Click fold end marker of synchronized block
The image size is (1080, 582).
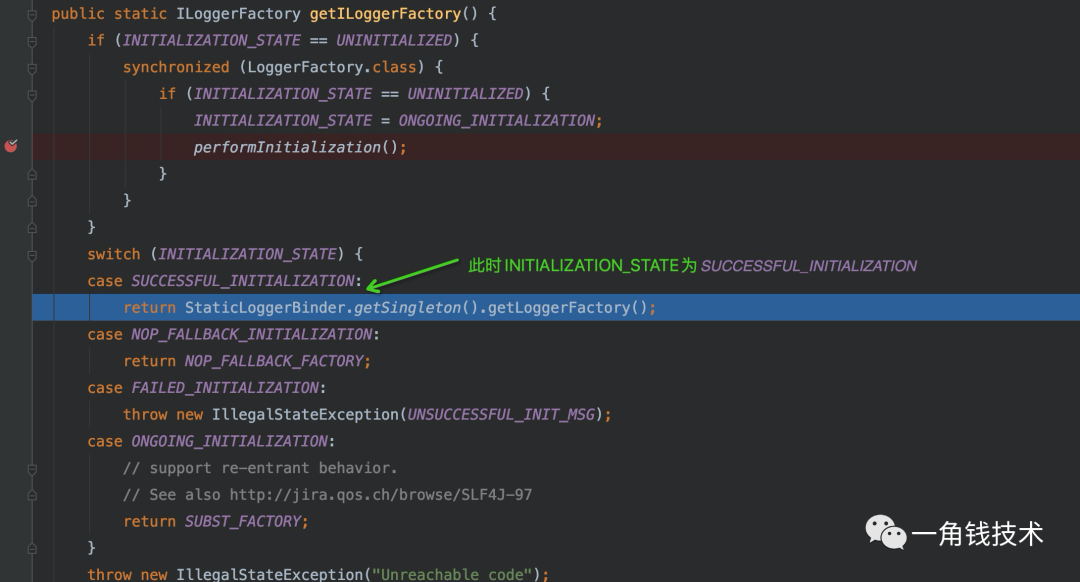click(32, 201)
